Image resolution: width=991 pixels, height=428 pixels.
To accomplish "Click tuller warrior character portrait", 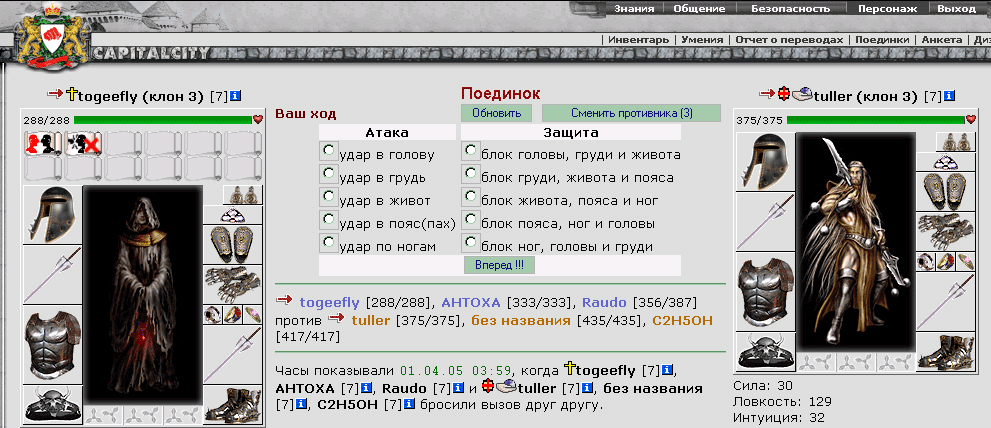I will pos(856,241).
